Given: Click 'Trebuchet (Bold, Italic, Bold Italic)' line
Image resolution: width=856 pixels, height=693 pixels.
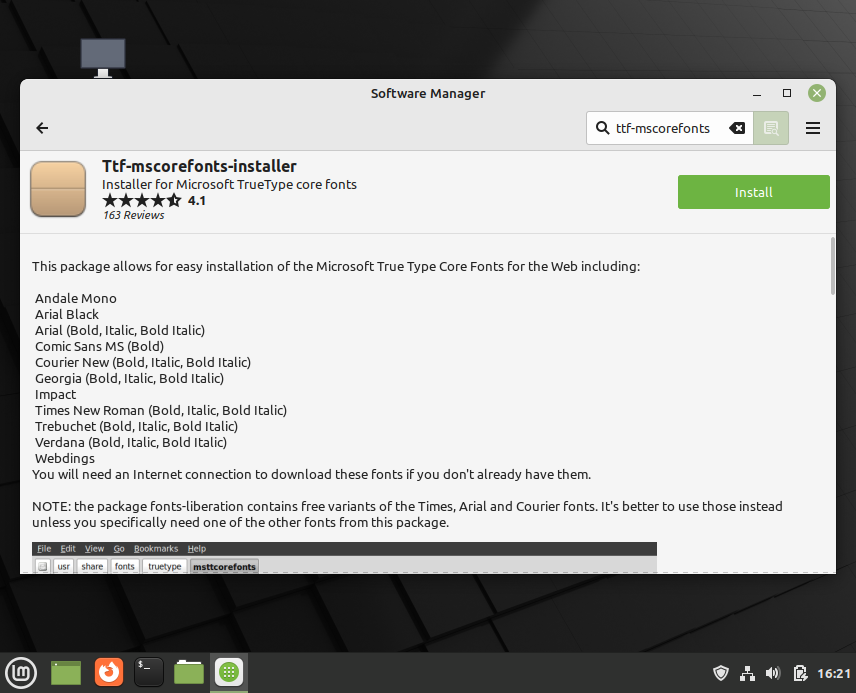Looking at the screenshot, I should (136, 426).
